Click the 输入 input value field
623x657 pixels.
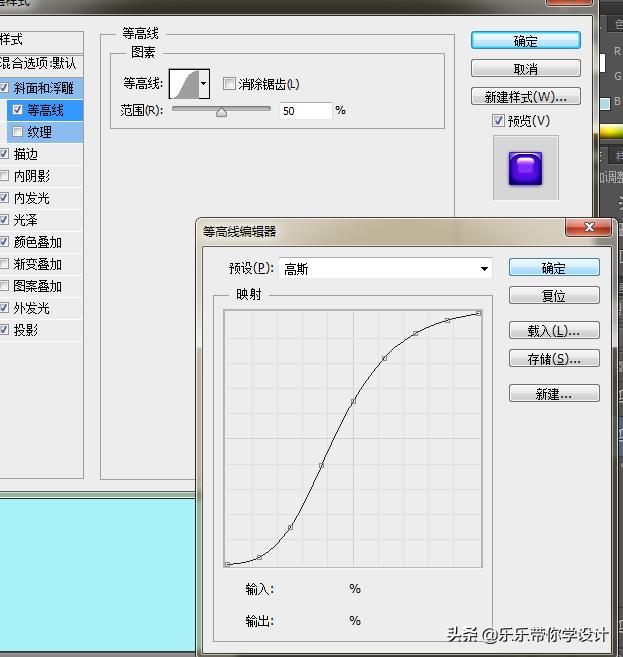(x=312, y=589)
